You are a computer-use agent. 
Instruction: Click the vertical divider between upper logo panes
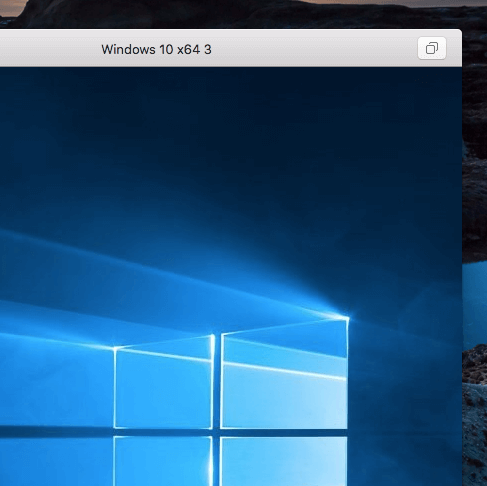tap(217, 382)
